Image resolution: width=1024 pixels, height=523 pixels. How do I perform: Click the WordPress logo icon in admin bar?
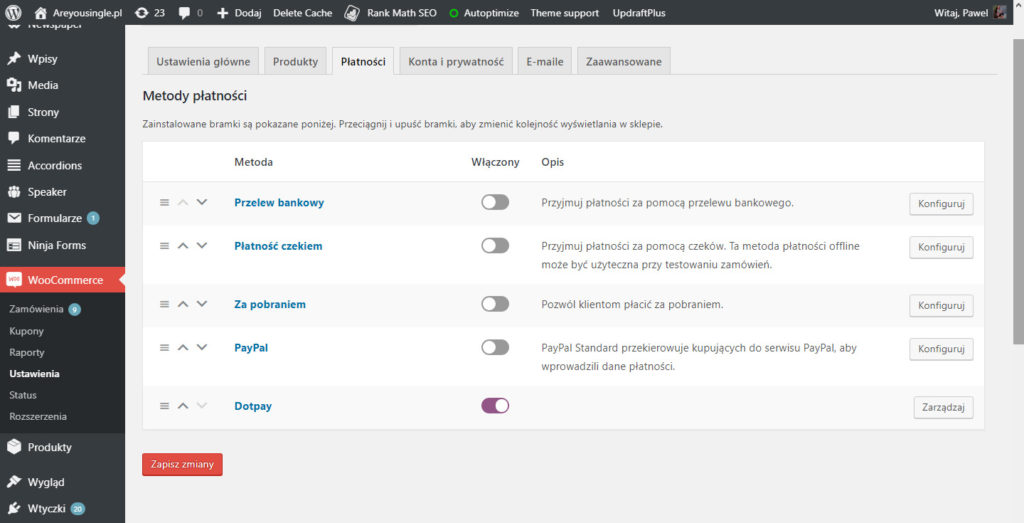[13, 12]
